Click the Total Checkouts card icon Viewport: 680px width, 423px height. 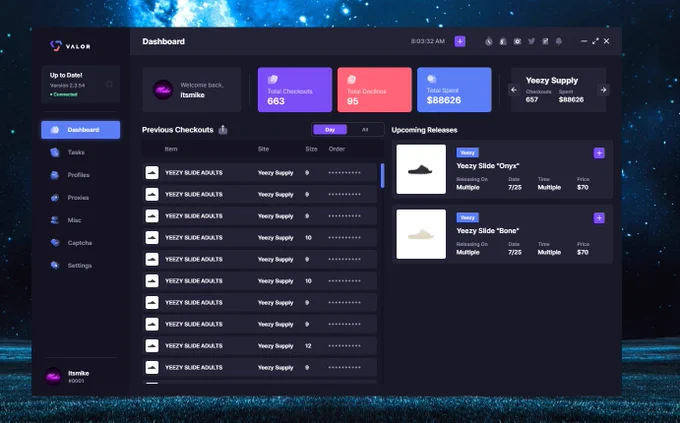(272, 79)
